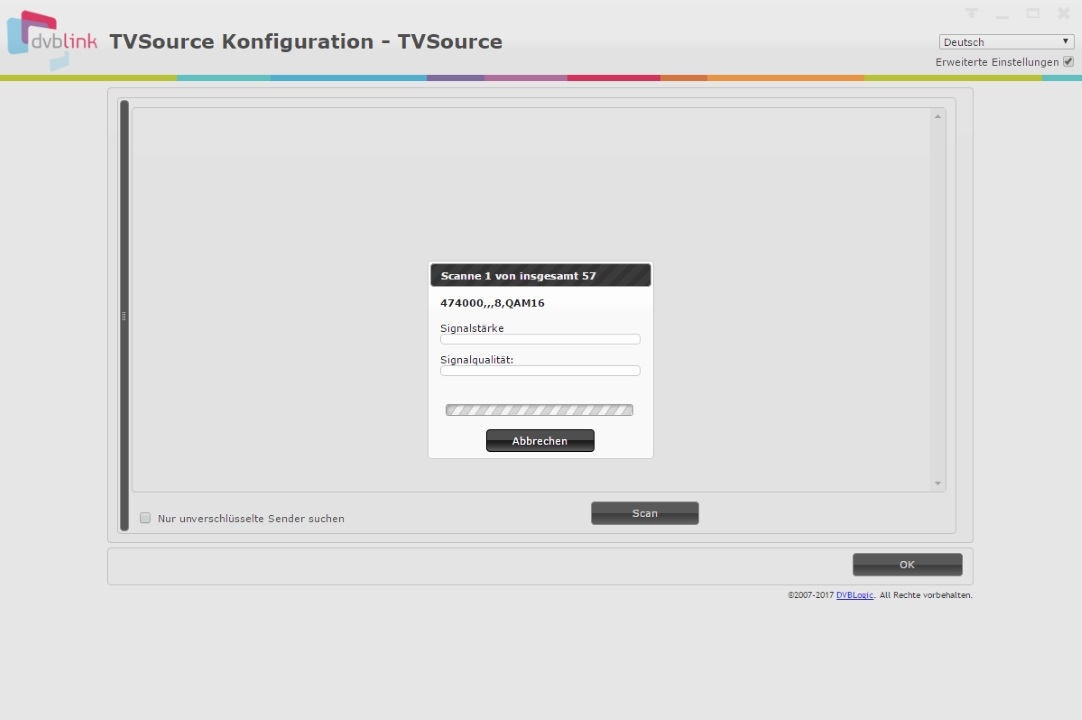Screen dimensions: 1082x720
Task: Click the results list scrollbar track
Action: [x=937, y=300]
